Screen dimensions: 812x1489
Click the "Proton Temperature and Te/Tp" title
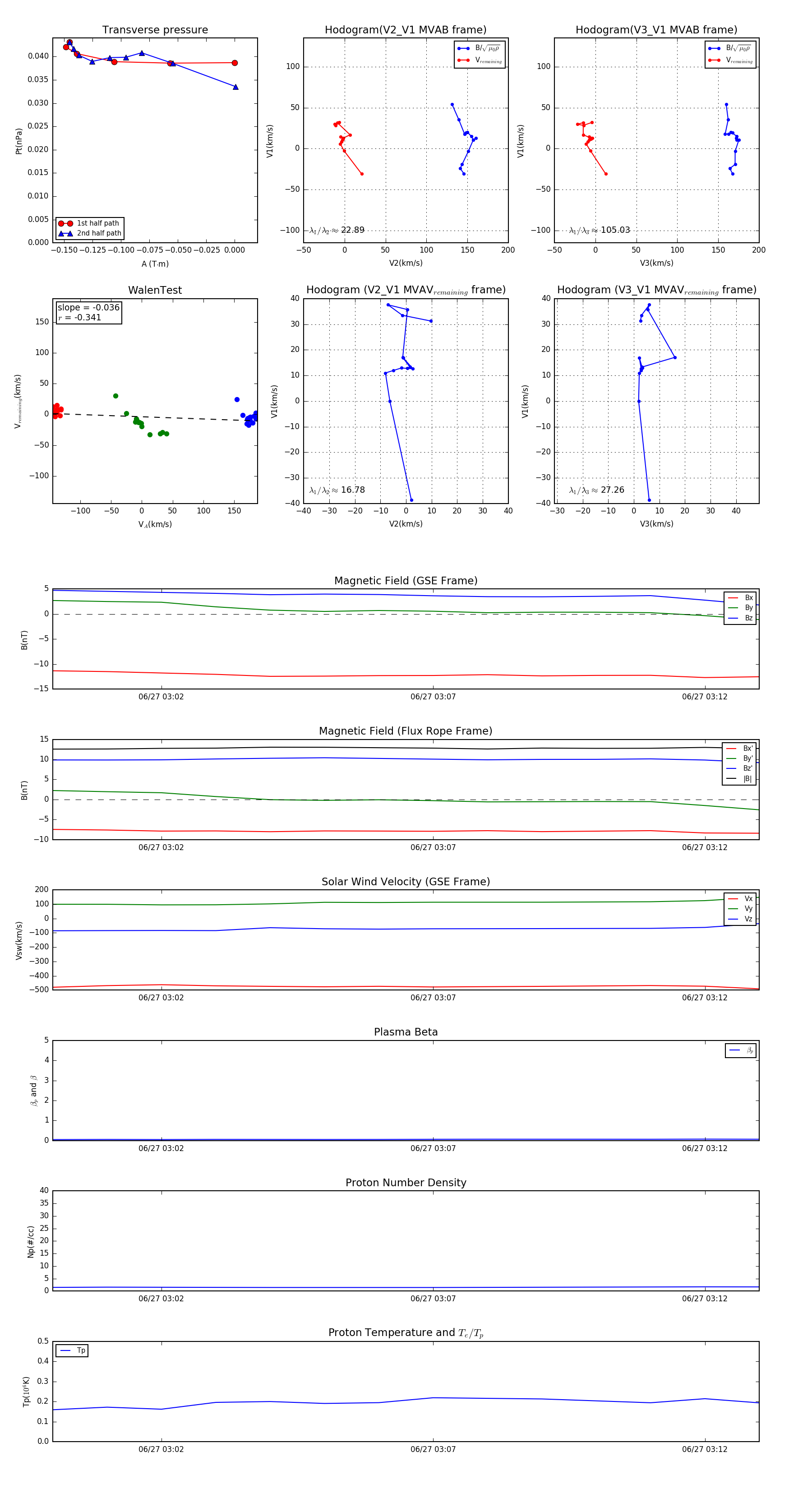(406, 1332)
